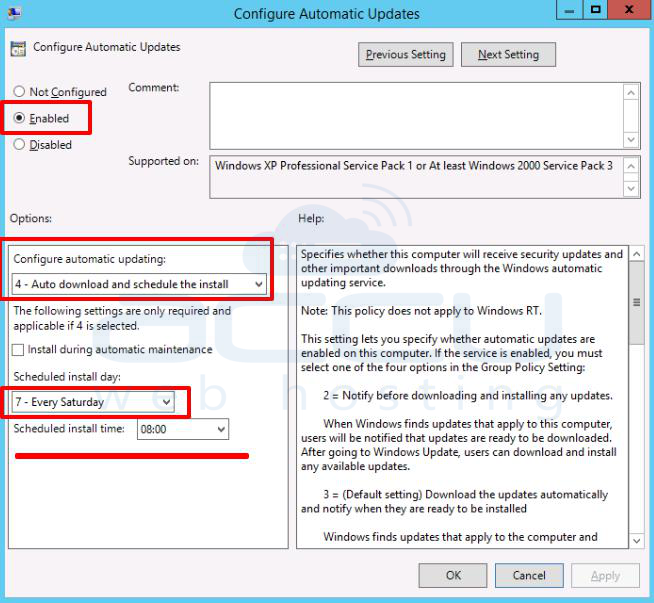Click inside the Comment text box
654x603 pixels.
(416, 116)
